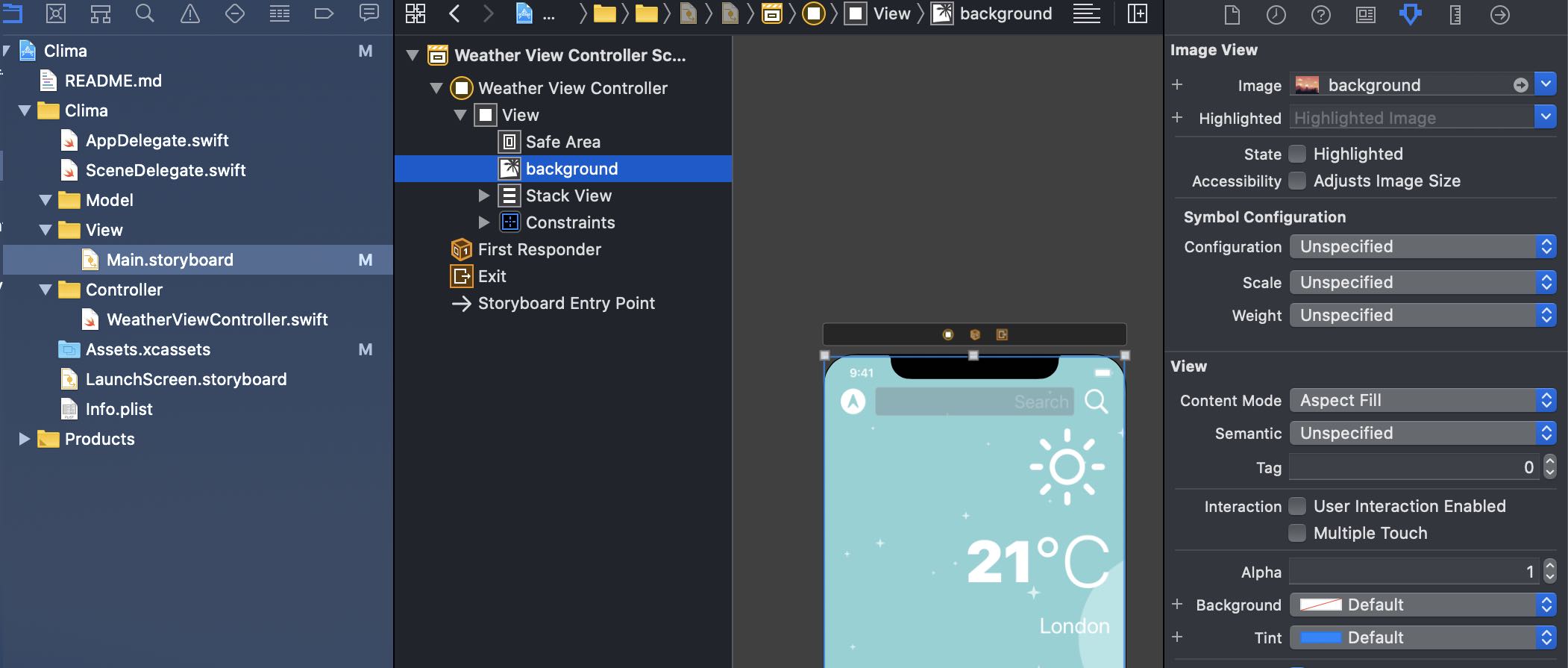Click the First Responder cube above scene
The height and width of the screenshot is (668, 1568).
(975, 334)
